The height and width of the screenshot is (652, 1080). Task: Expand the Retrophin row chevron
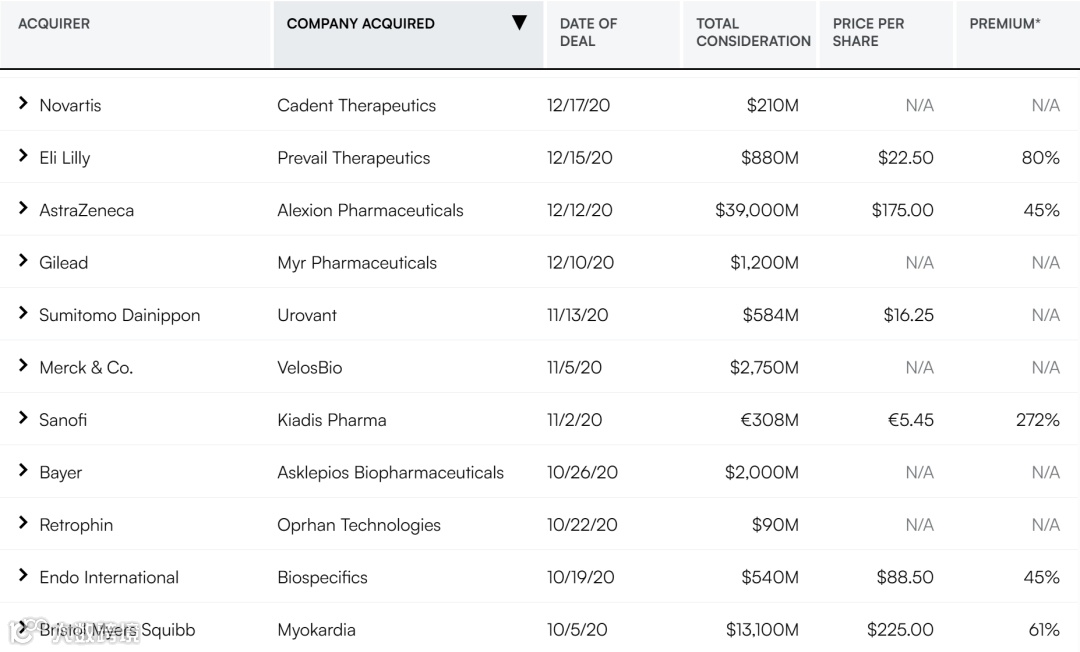click(x=23, y=524)
